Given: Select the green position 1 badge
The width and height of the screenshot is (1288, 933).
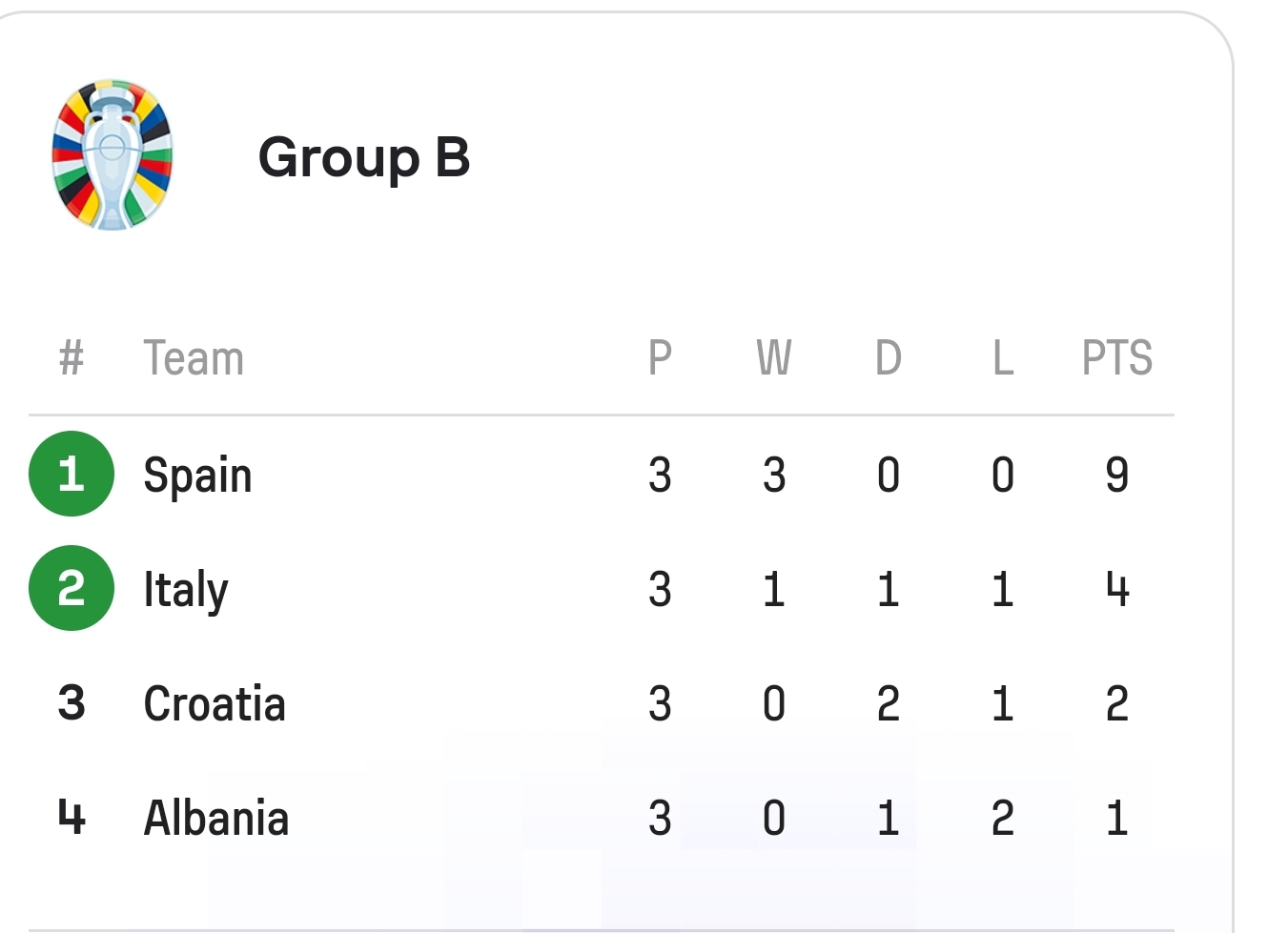Looking at the screenshot, I should (x=72, y=474).
